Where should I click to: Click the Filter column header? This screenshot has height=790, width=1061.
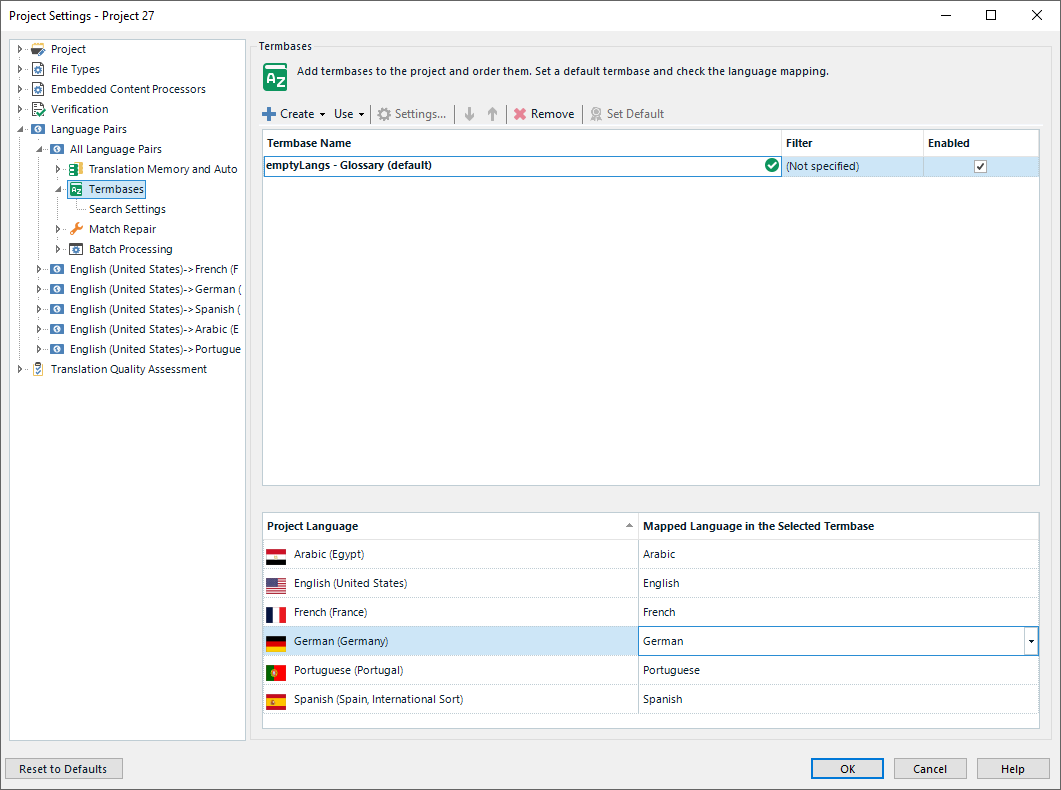852,143
